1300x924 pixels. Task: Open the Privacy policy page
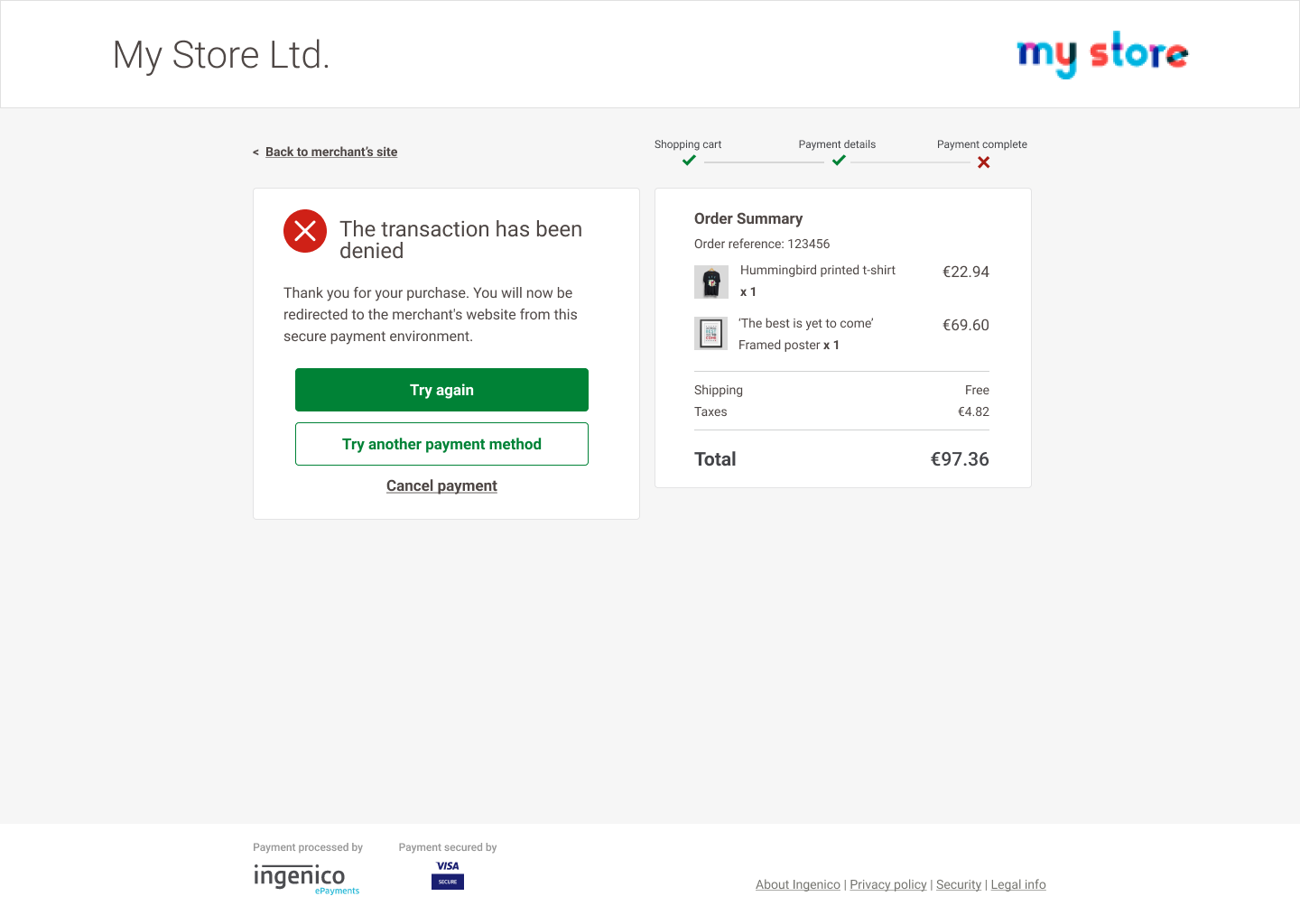click(887, 884)
